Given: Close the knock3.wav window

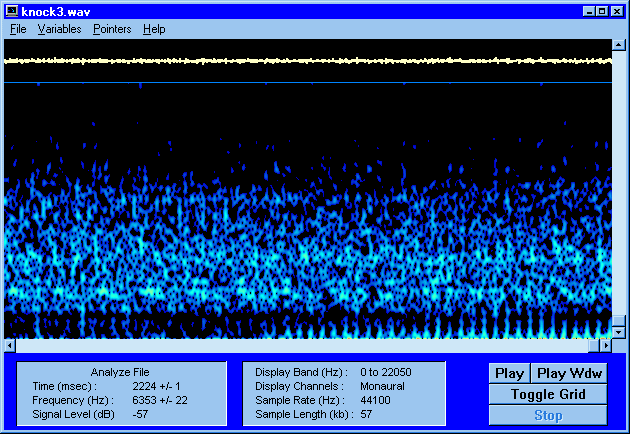Looking at the screenshot, I should pyautogui.click(x=616, y=12).
